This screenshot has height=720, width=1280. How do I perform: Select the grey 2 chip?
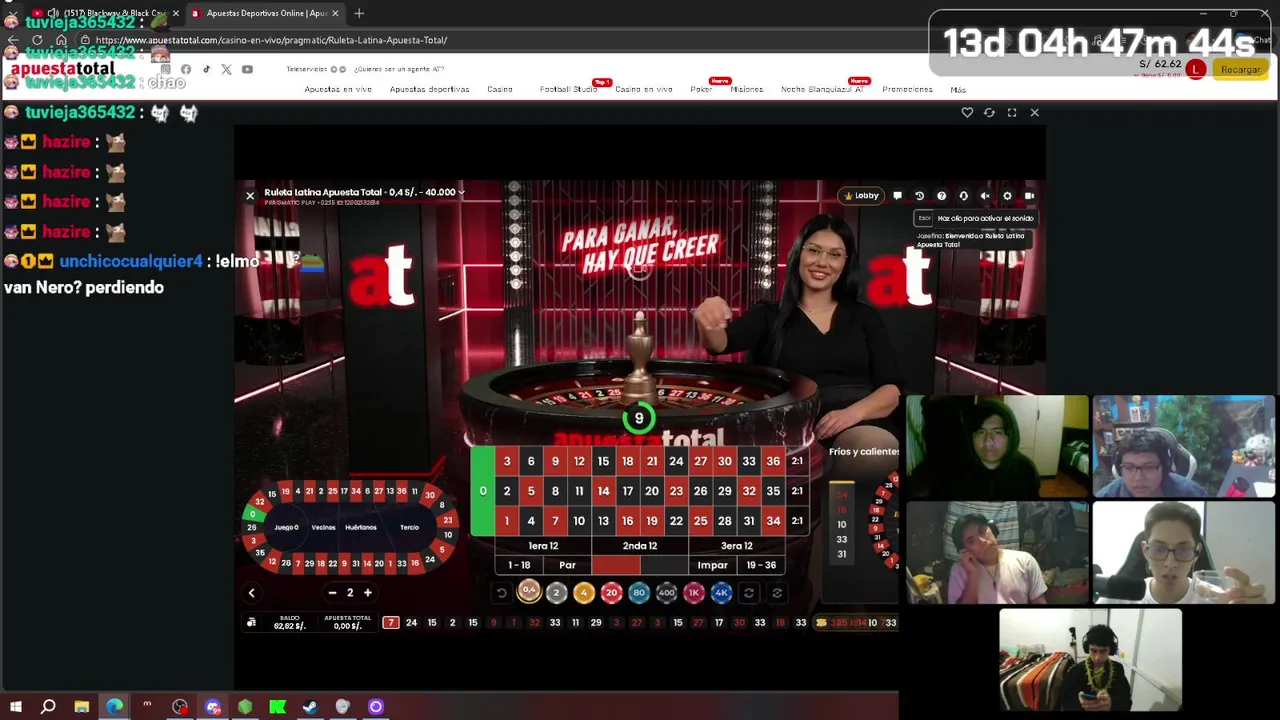pyautogui.click(x=556, y=593)
